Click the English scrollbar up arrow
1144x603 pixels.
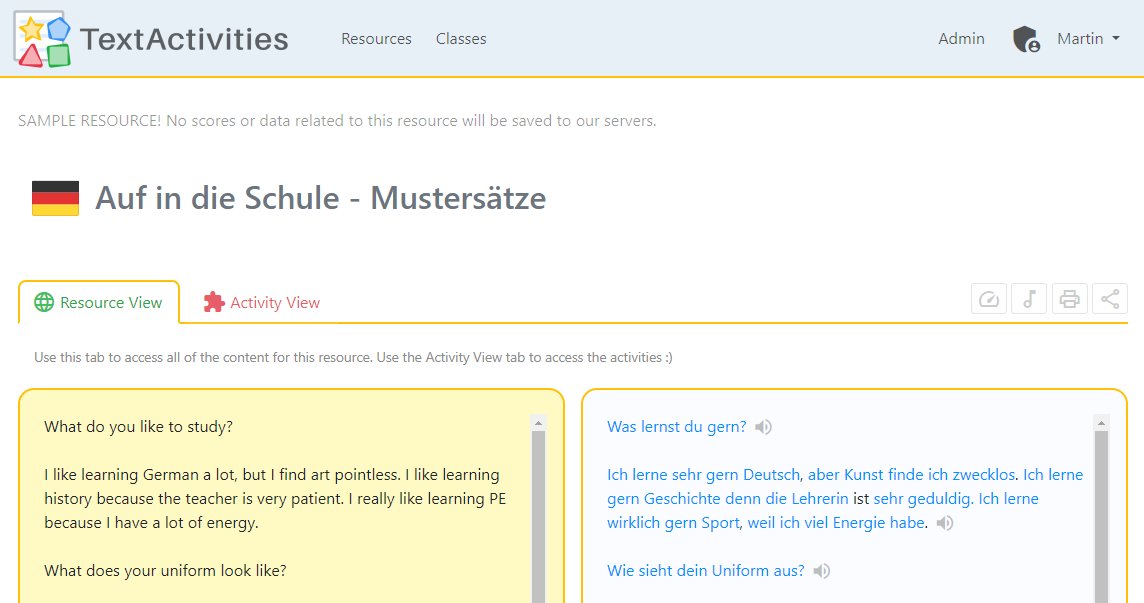click(x=538, y=423)
